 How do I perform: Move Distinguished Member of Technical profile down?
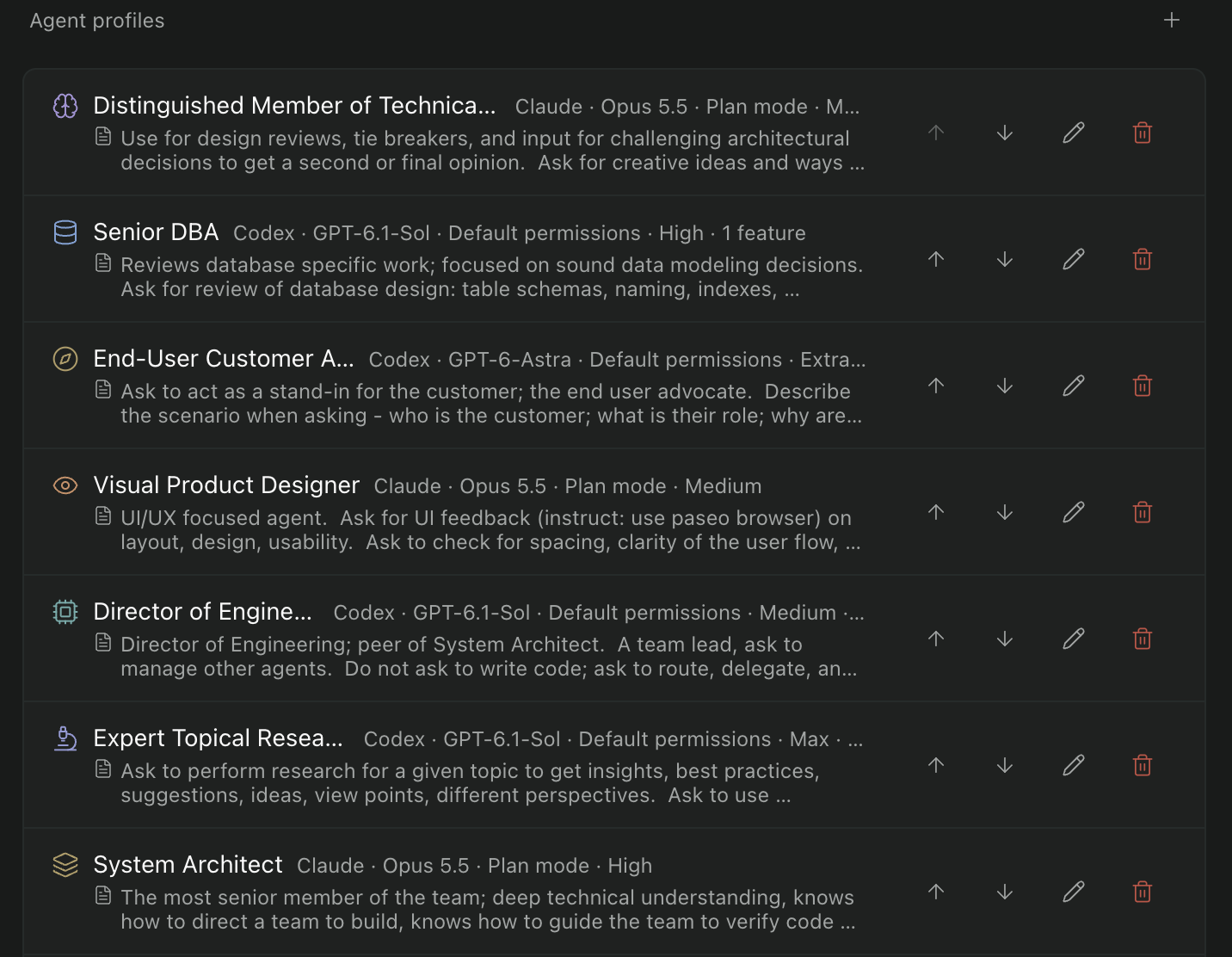(1005, 133)
